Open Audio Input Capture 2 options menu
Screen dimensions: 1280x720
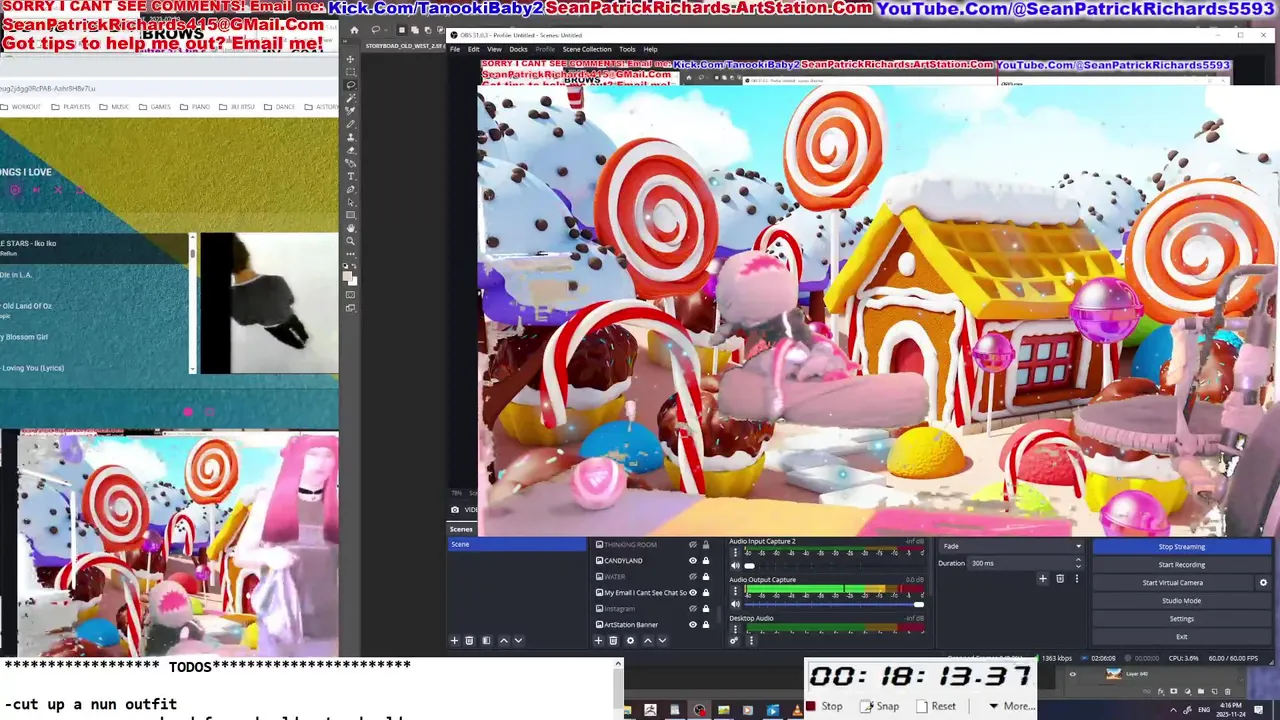click(x=736, y=553)
